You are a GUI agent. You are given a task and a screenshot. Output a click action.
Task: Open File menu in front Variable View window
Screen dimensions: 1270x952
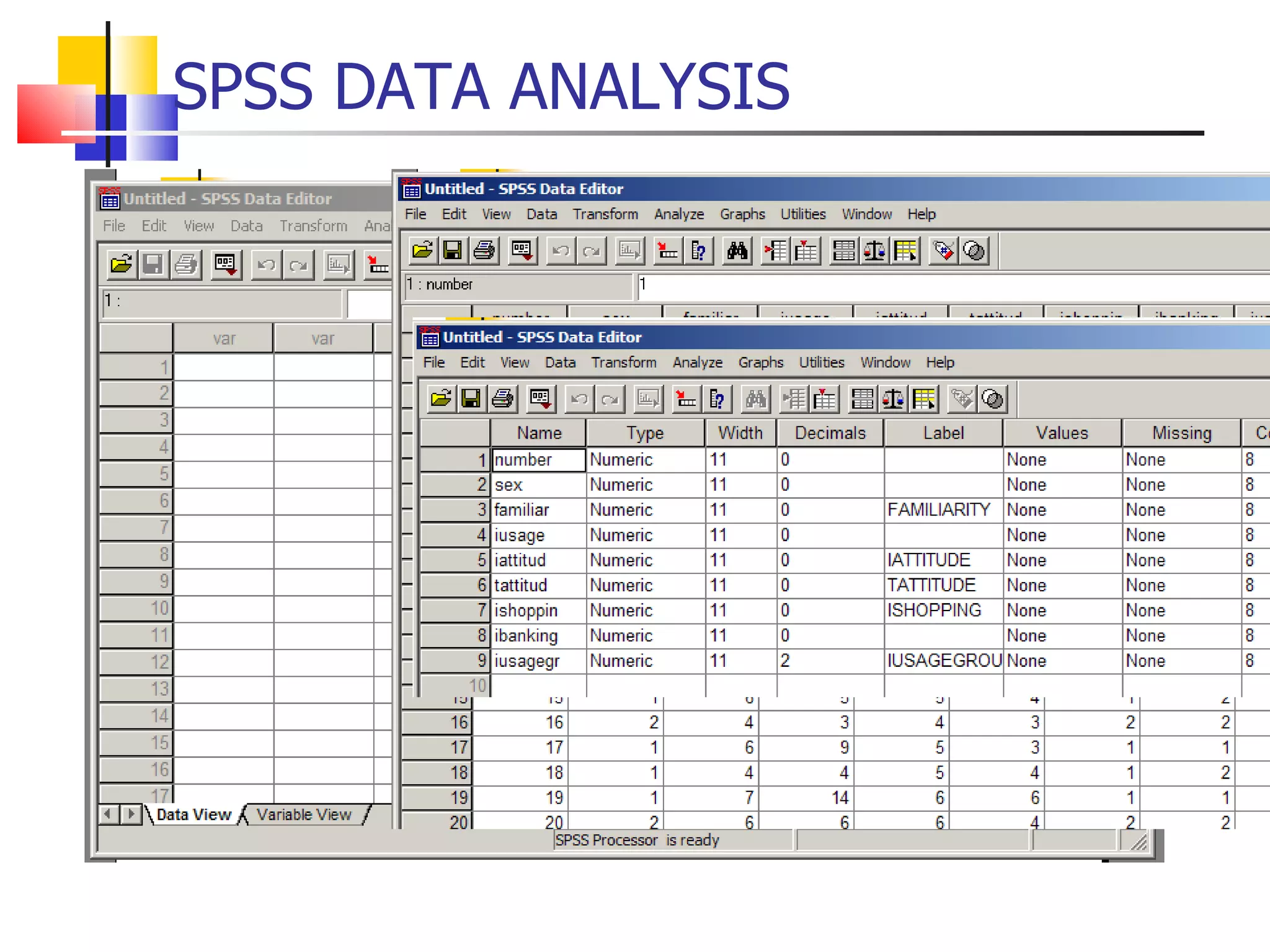(434, 363)
